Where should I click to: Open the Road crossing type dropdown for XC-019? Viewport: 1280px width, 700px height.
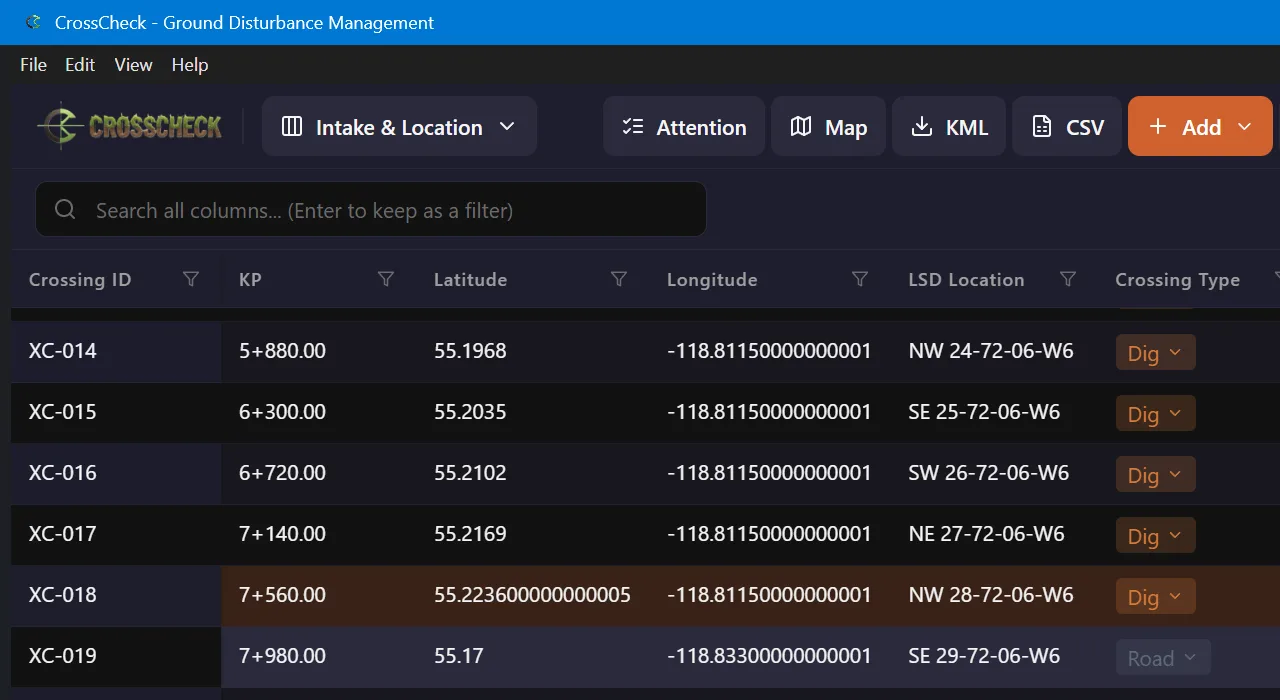click(x=1163, y=657)
